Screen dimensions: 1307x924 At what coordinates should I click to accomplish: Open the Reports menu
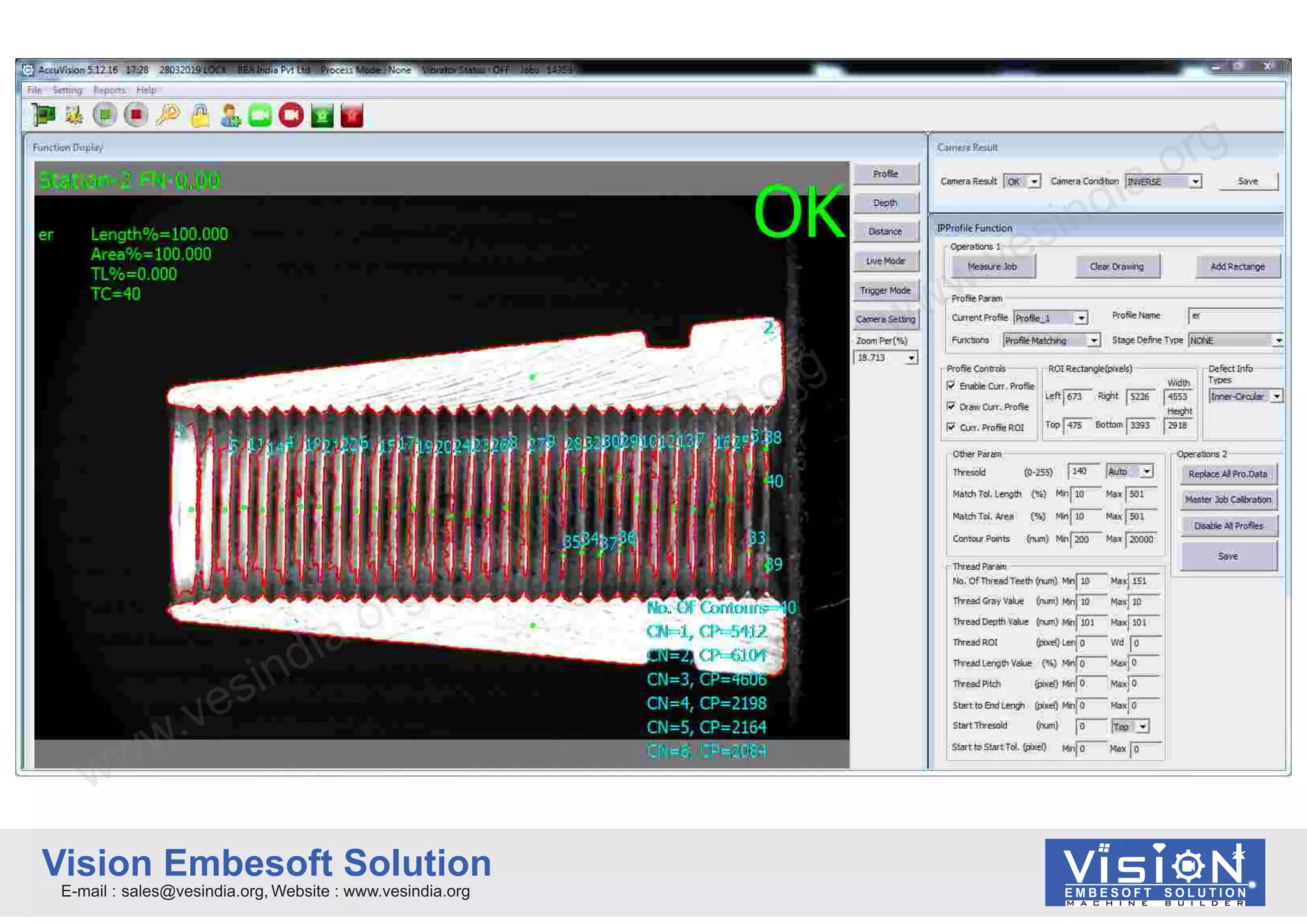pyautogui.click(x=109, y=90)
